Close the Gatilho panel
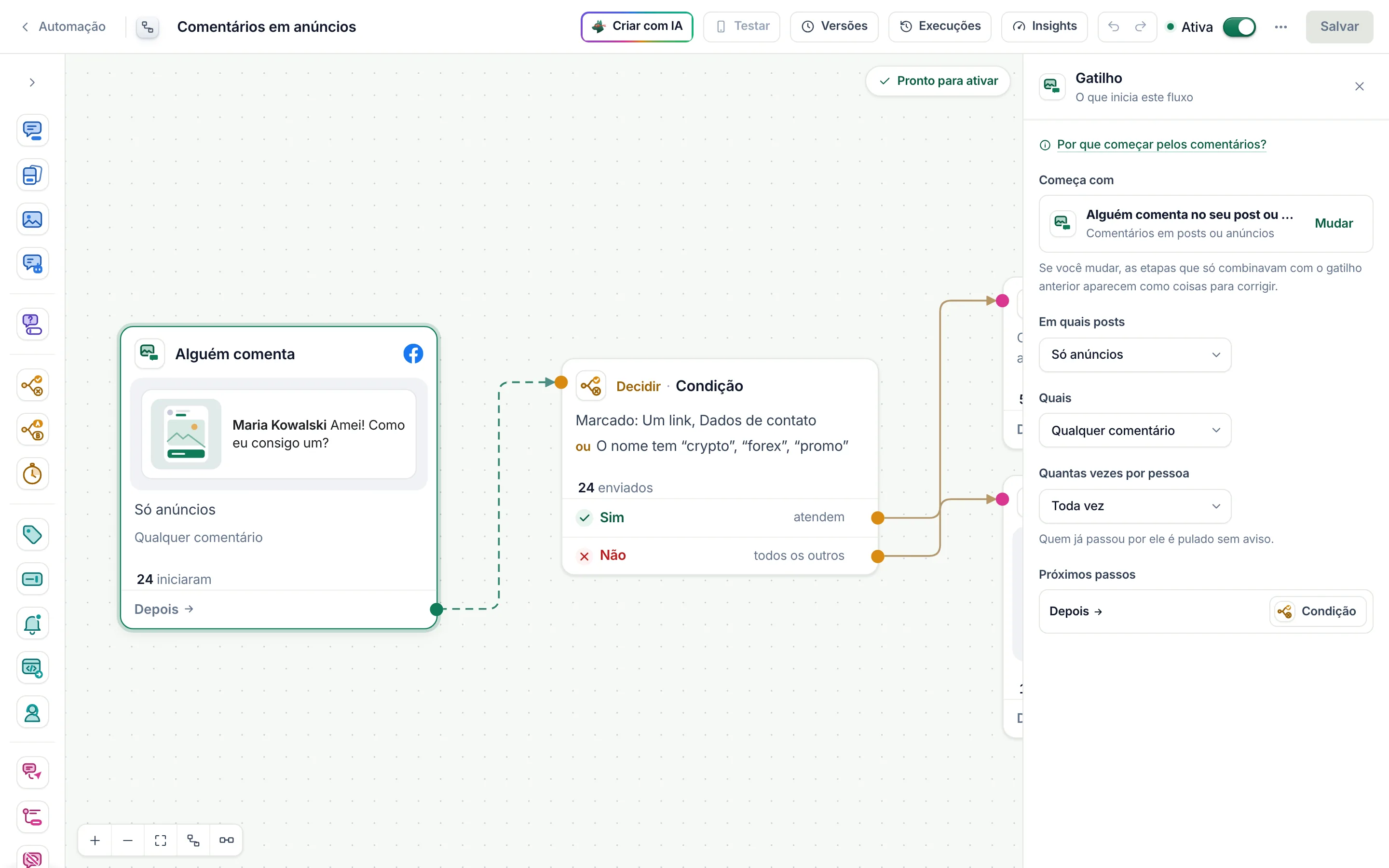This screenshot has width=1389, height=868. [x=1359, y=87]
